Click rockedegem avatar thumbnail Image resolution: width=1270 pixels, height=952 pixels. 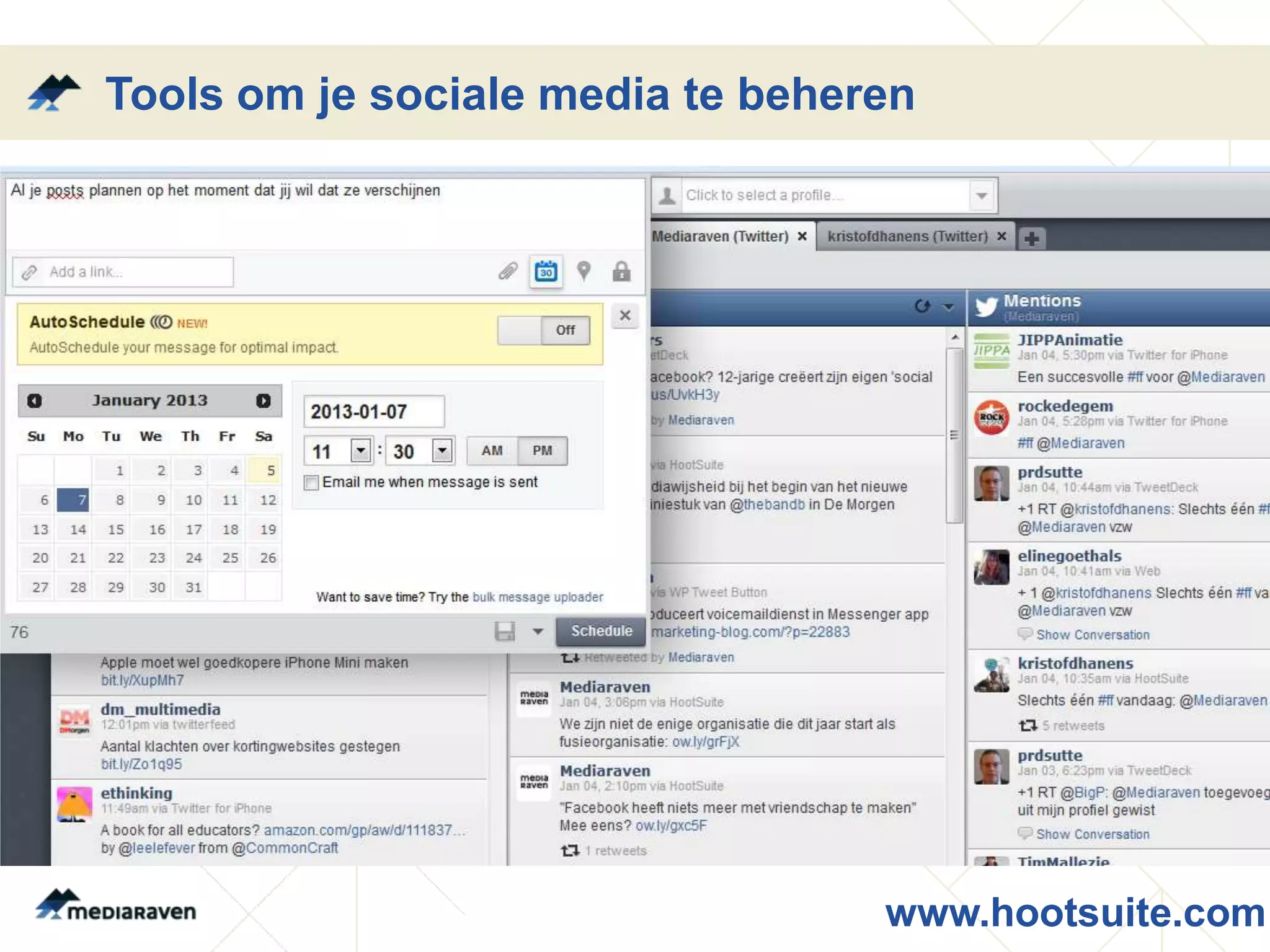coord(991,417)
